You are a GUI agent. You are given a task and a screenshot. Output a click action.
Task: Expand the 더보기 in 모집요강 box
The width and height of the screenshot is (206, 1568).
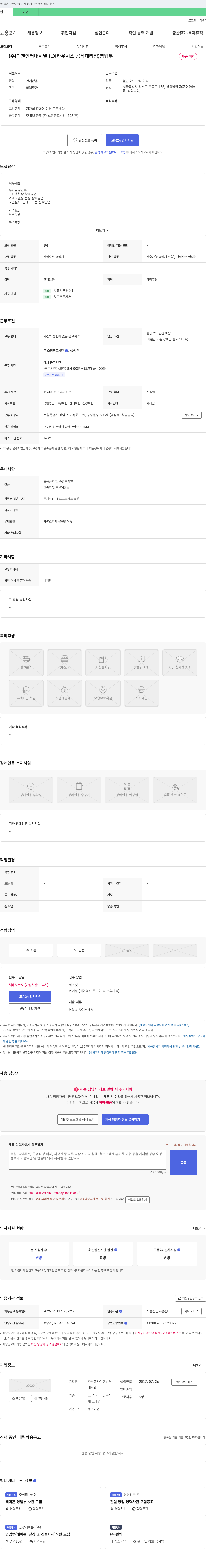102,230
